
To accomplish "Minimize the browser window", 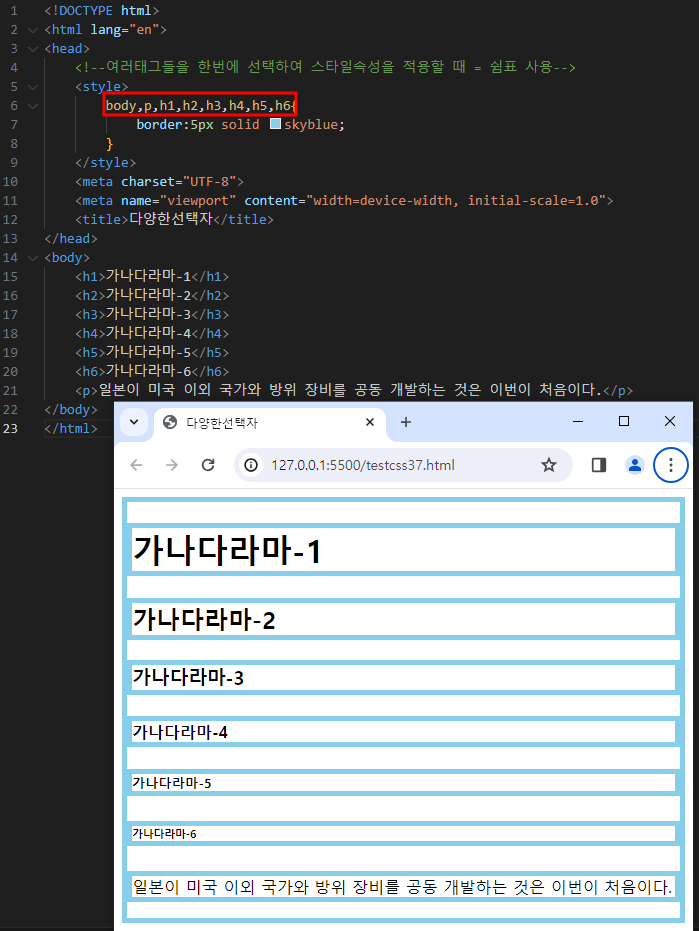I will tap(578, 421).
